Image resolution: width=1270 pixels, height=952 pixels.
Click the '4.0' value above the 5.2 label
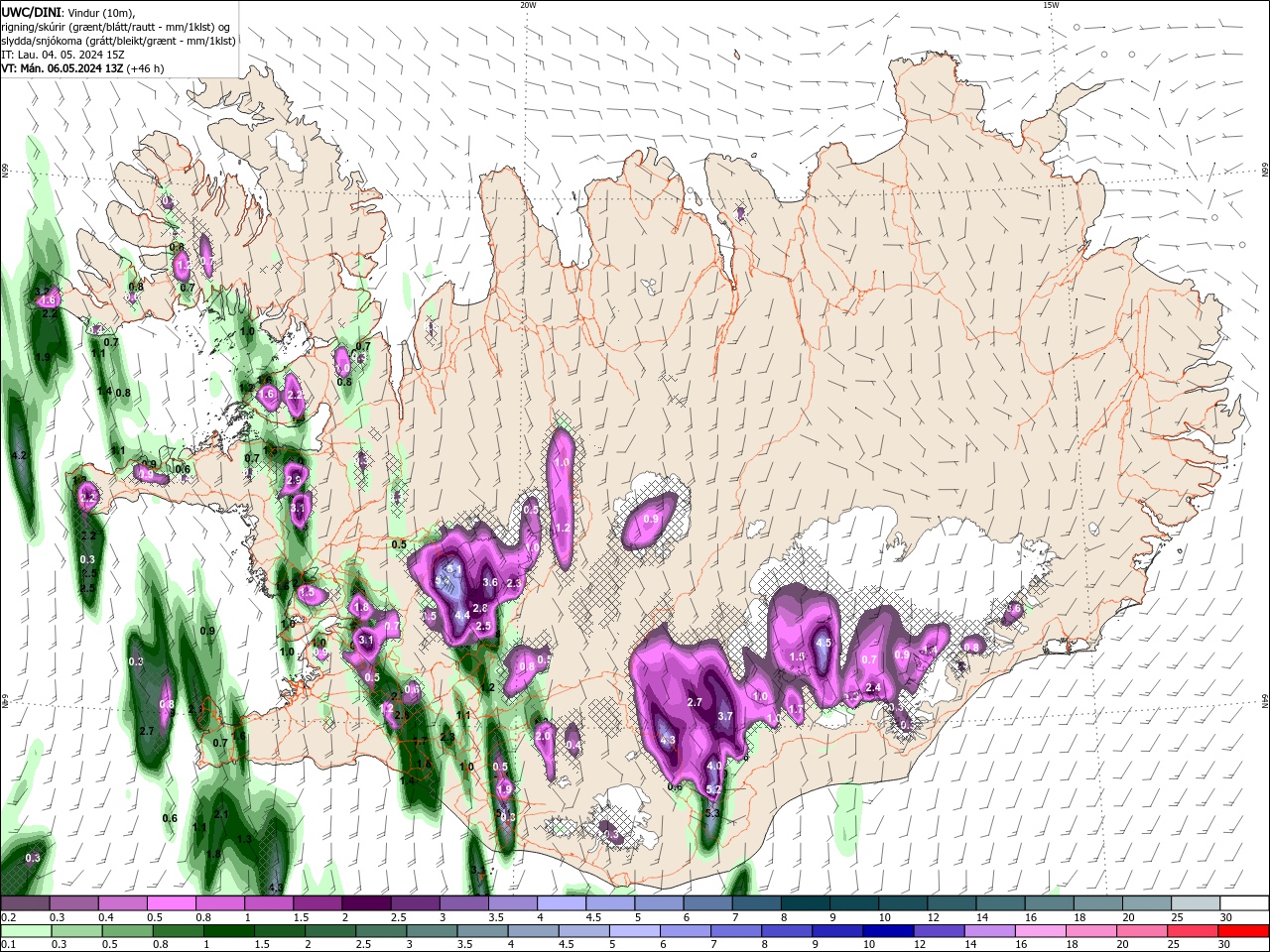click(714, 766)
